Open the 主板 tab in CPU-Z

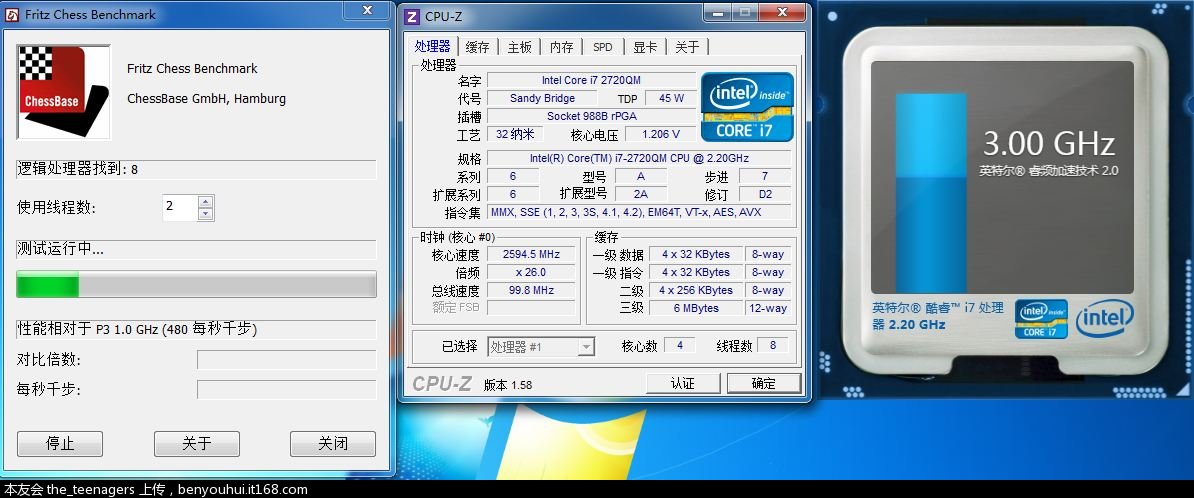pos(520,47)
